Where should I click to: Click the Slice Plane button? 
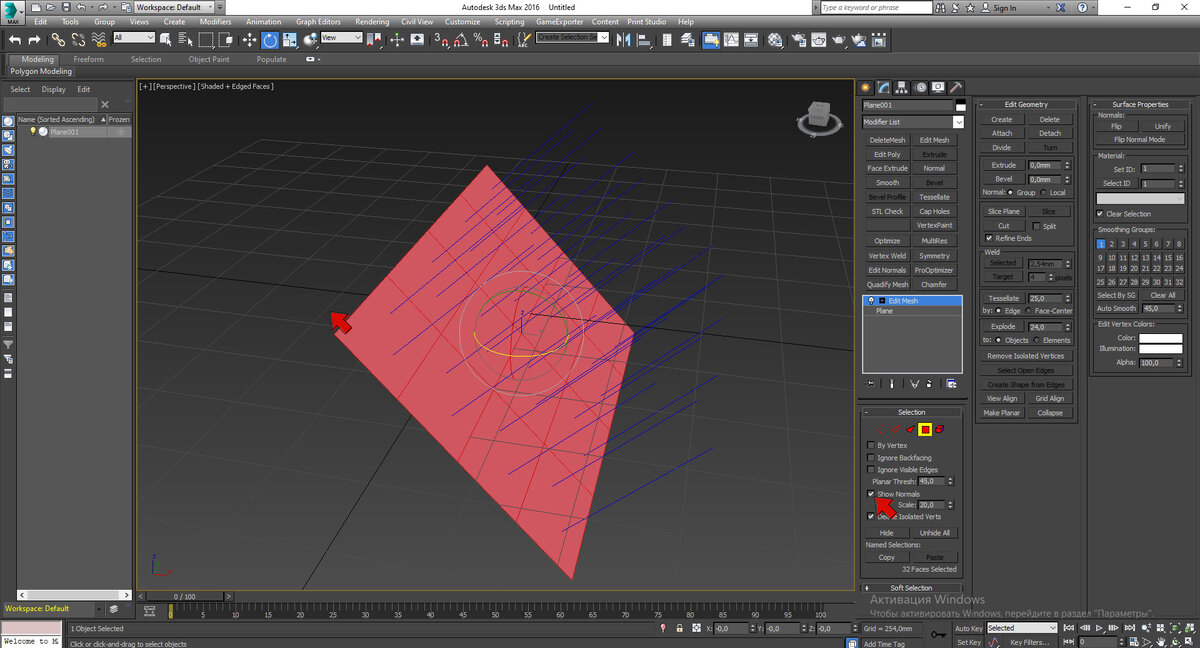pos(1004,212)
